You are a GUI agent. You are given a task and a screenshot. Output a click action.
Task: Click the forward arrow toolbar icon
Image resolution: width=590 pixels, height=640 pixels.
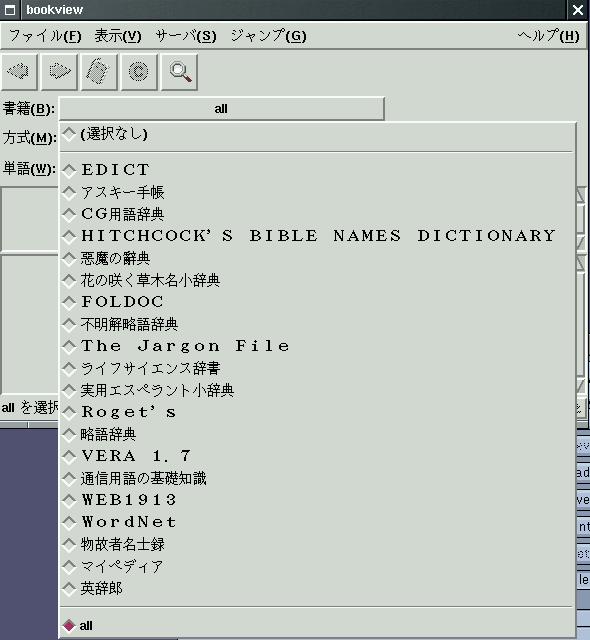click(x=59, y=71)
